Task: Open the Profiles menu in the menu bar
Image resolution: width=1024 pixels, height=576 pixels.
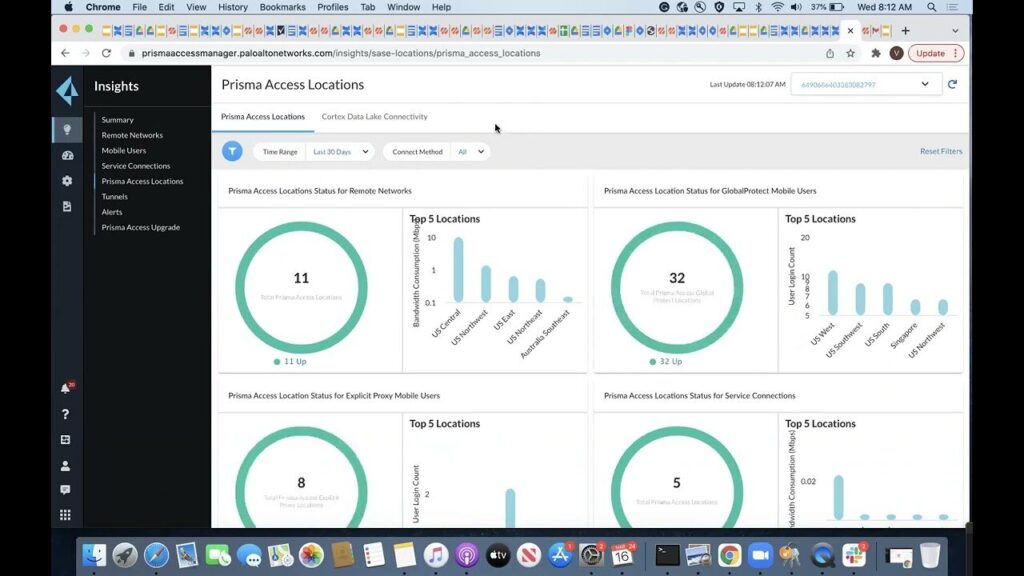Action: pyautogui.click(x=332, y=7)
